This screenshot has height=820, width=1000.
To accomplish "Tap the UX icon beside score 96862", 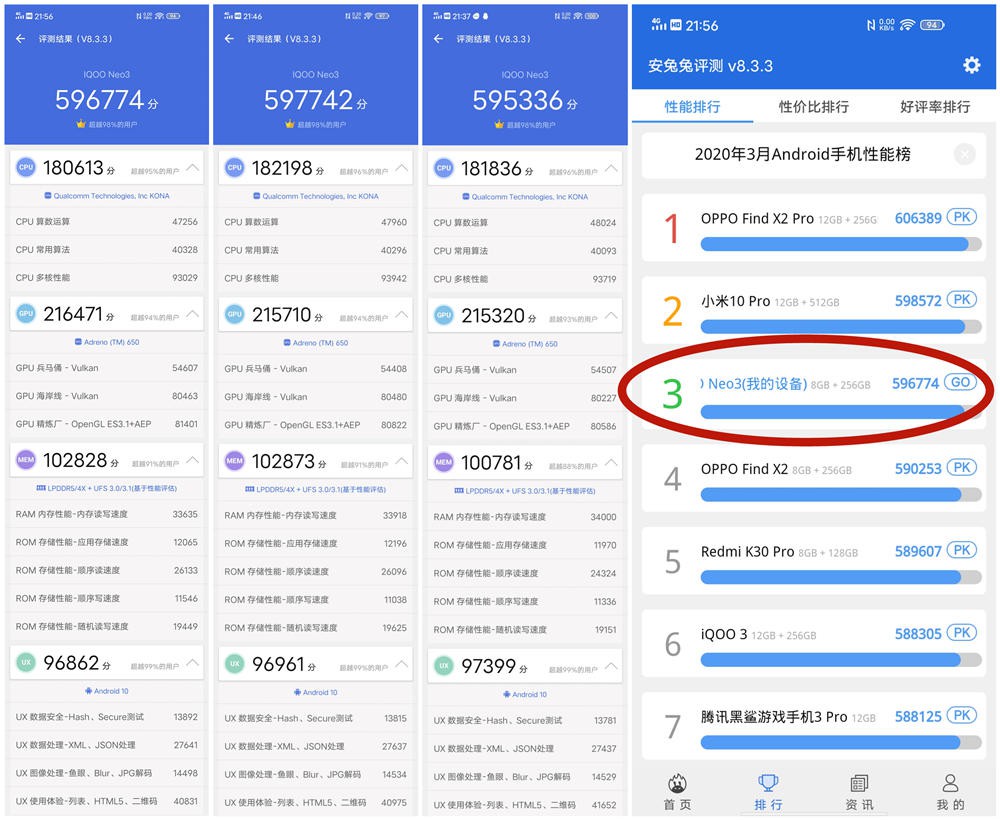I will 26,663.
